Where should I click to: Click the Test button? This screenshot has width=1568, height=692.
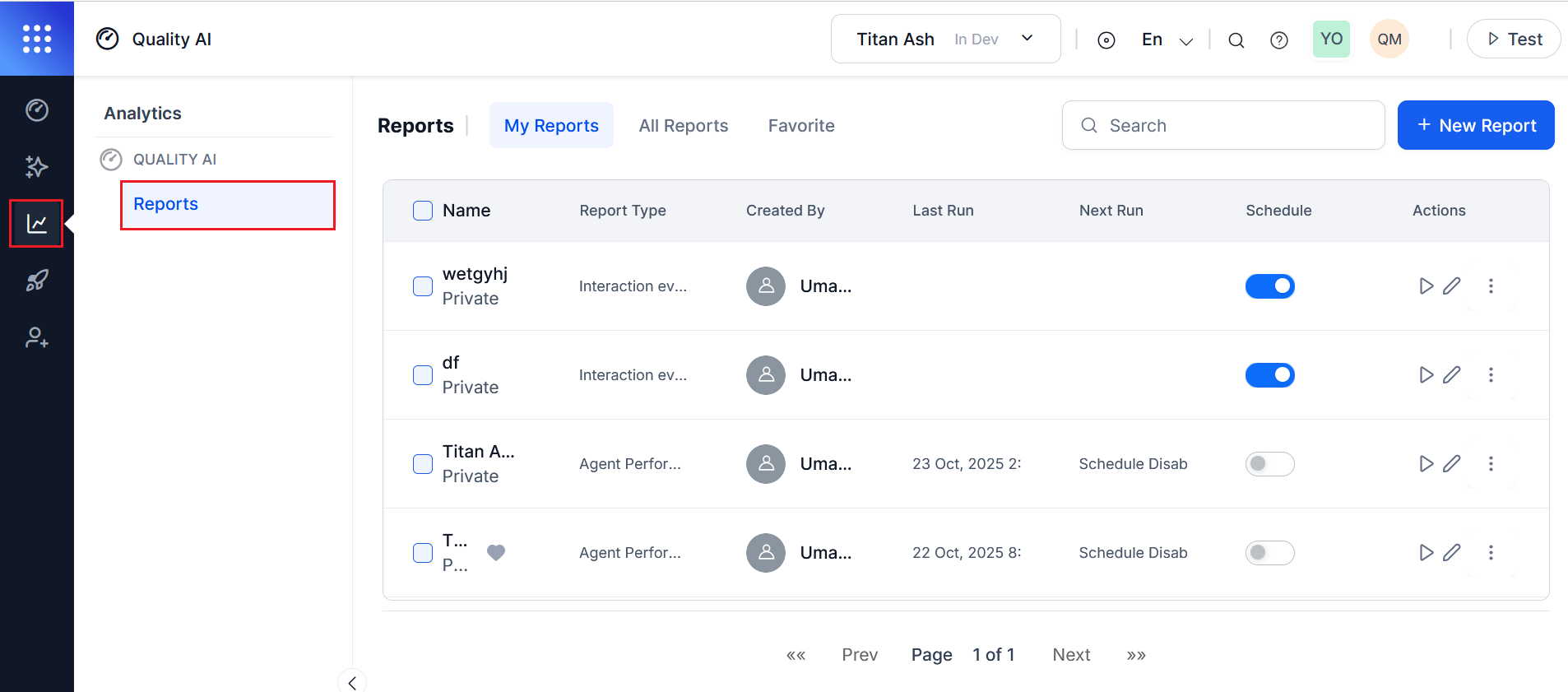pos(1514,39)
